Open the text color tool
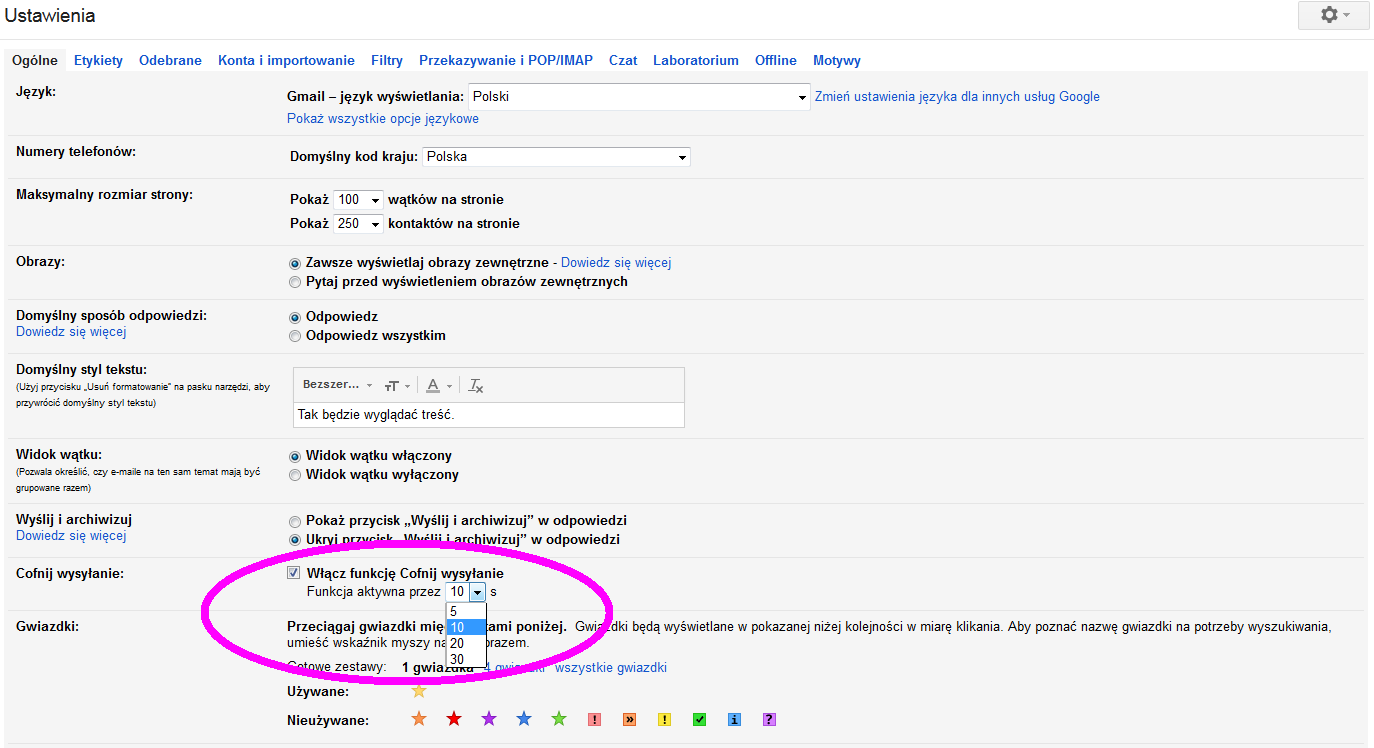Viewport: 1374px width, 748px height. [x=438, y=386]
